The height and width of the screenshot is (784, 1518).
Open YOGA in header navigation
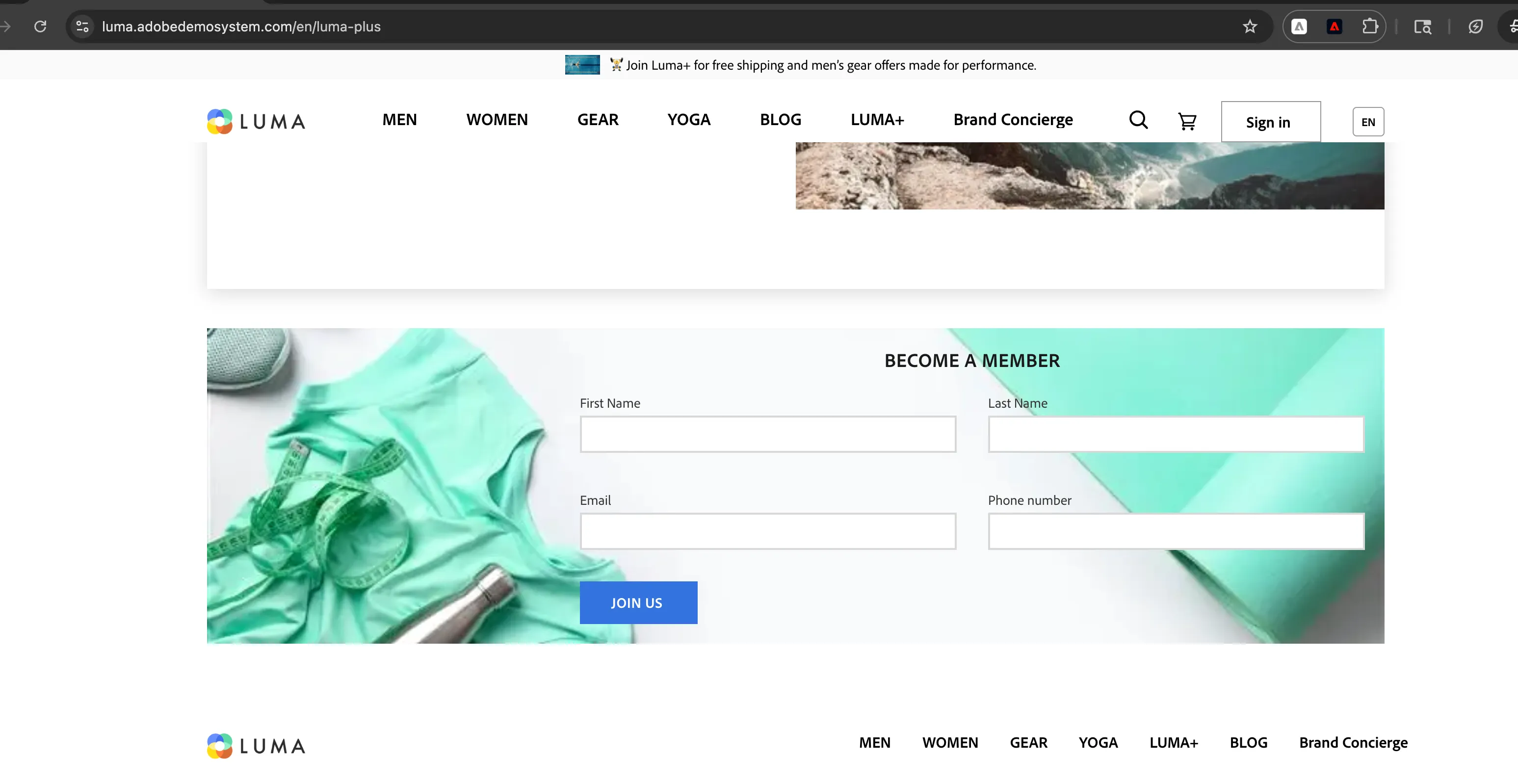[689, 120]
